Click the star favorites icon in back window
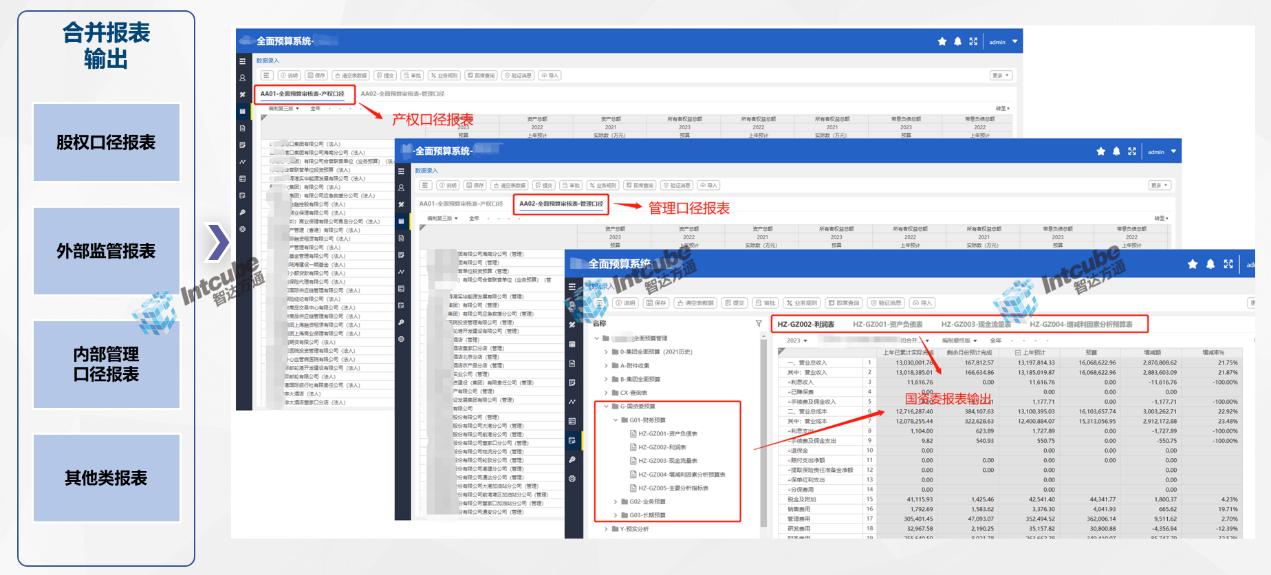The width and height of the screenshot is (1271, 575). [941, 41]
